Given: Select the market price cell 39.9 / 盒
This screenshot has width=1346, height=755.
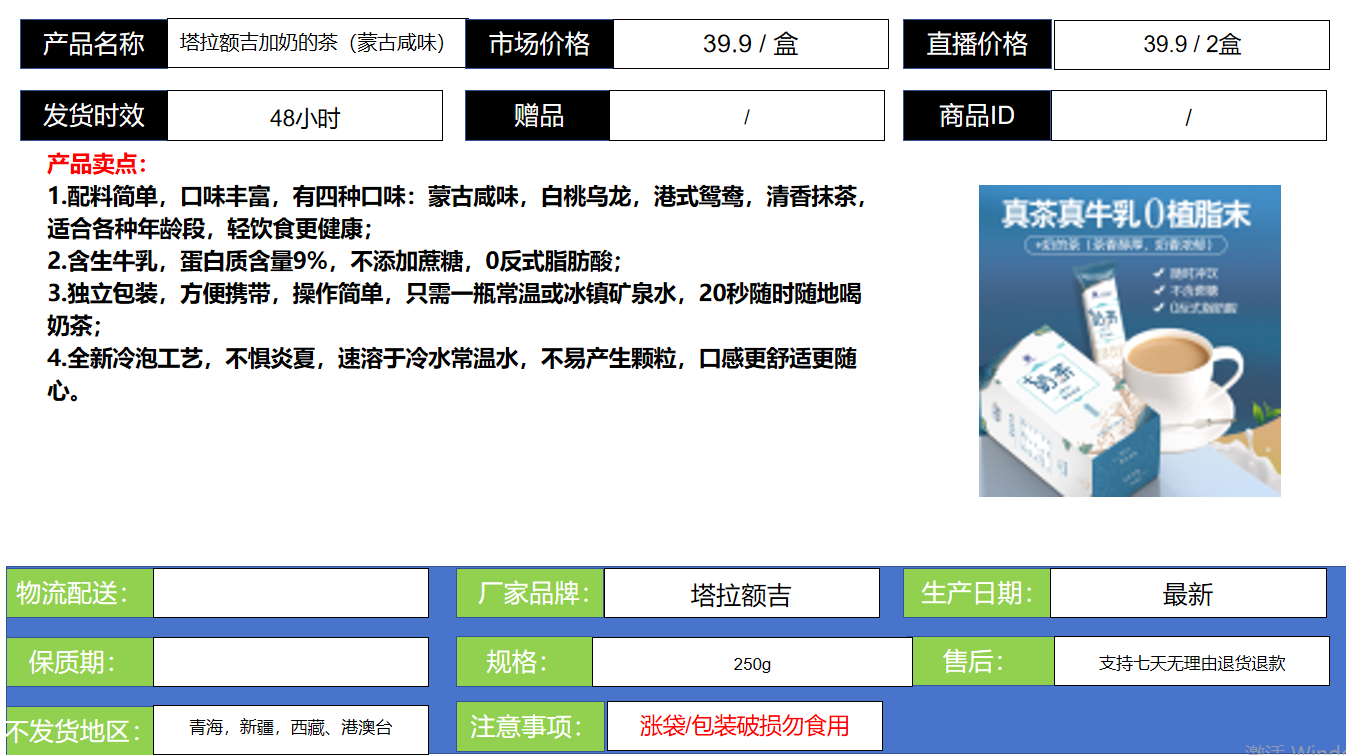Looking at the screenshot, I should point(750,45).
